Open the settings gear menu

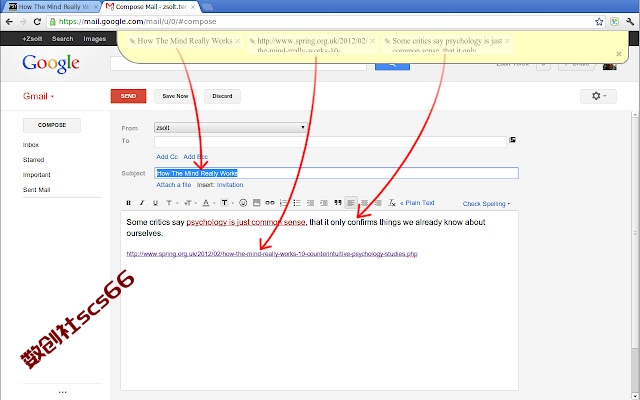click(x=598, y=96)
